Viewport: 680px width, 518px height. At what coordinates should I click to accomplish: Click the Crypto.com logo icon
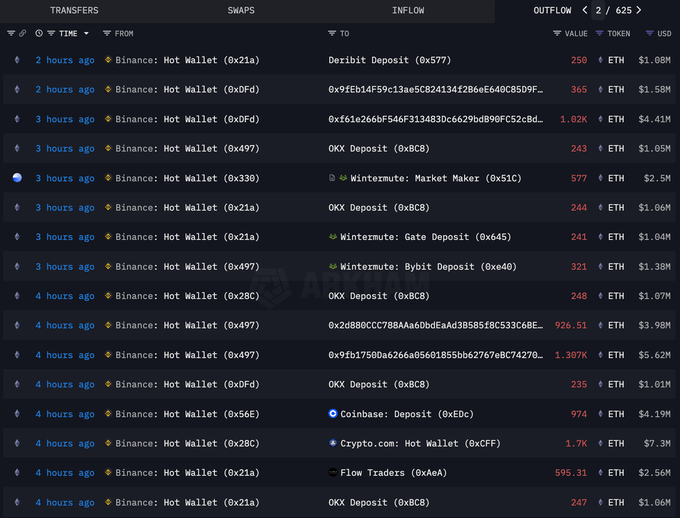pos(333,443)
